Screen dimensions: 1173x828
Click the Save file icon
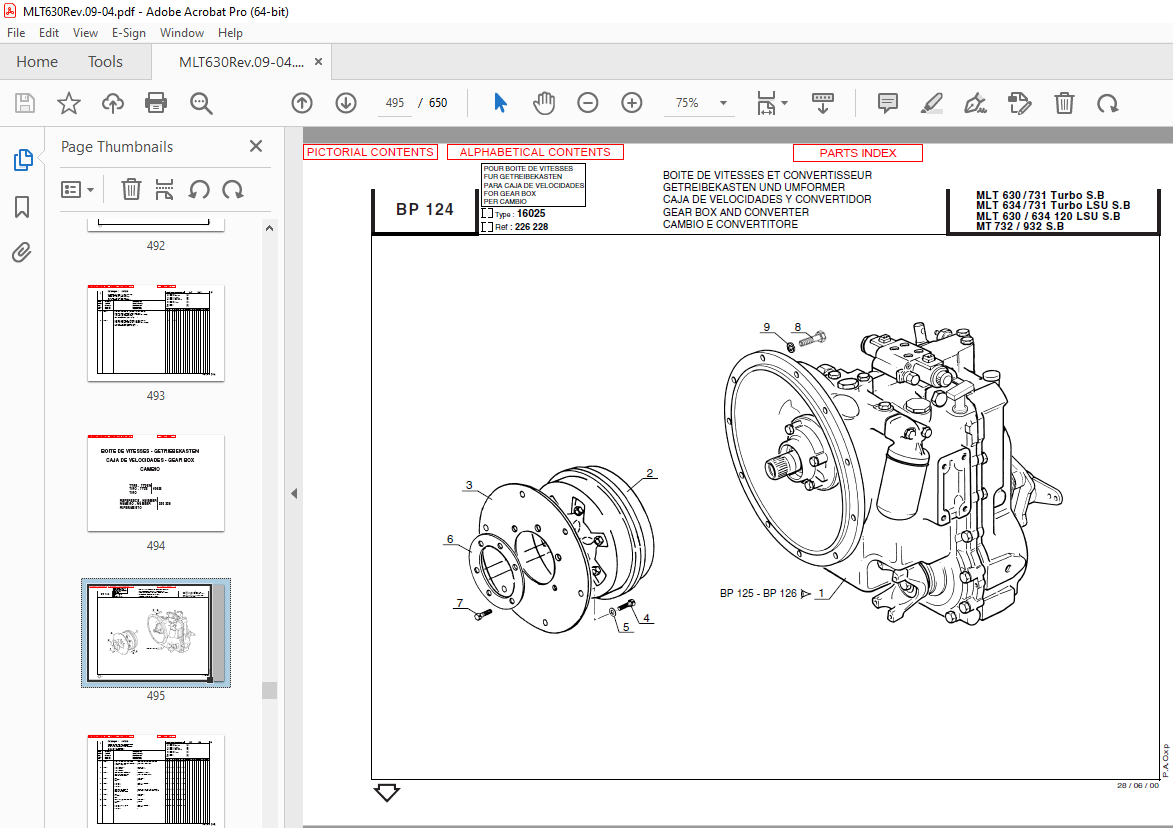[25, 103]
